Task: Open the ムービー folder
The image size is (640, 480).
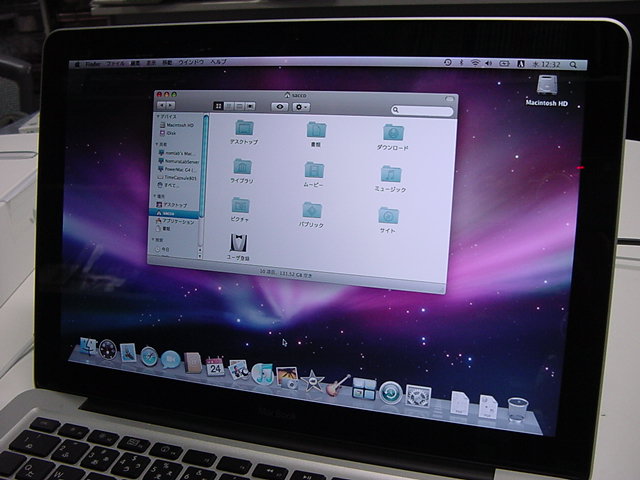Action: 314,170
